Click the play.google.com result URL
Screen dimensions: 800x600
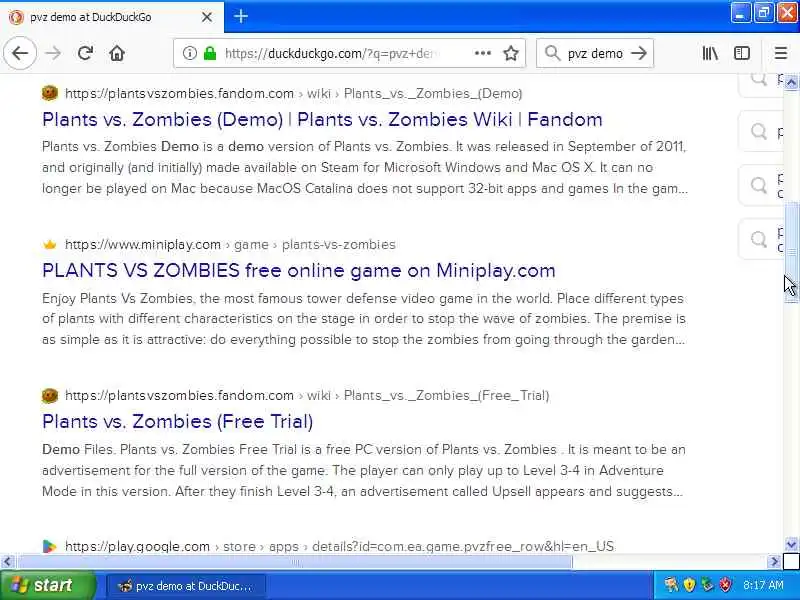pyautogui.click(x=339, y=546)
